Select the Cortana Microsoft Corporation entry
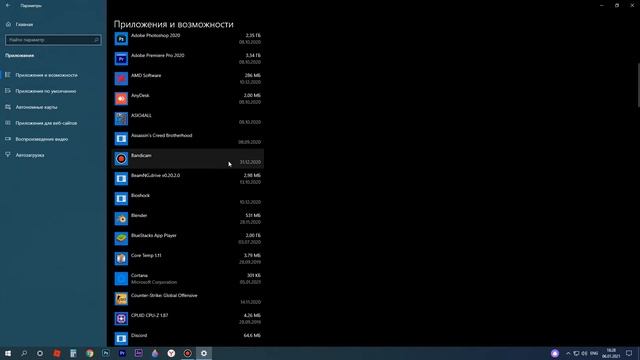640x360 pixels. (187, 279)
